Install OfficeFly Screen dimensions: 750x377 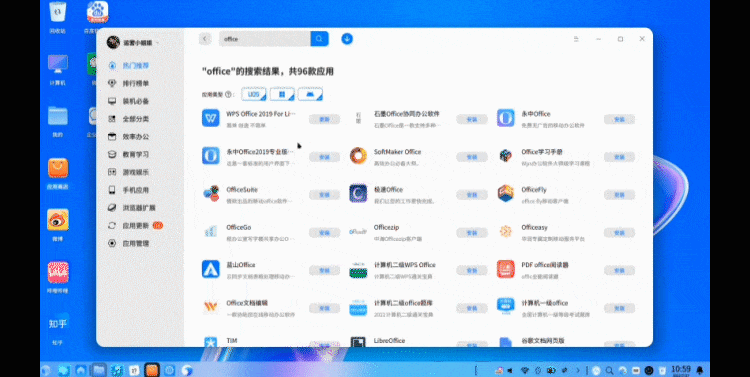(x=619, y=195)
